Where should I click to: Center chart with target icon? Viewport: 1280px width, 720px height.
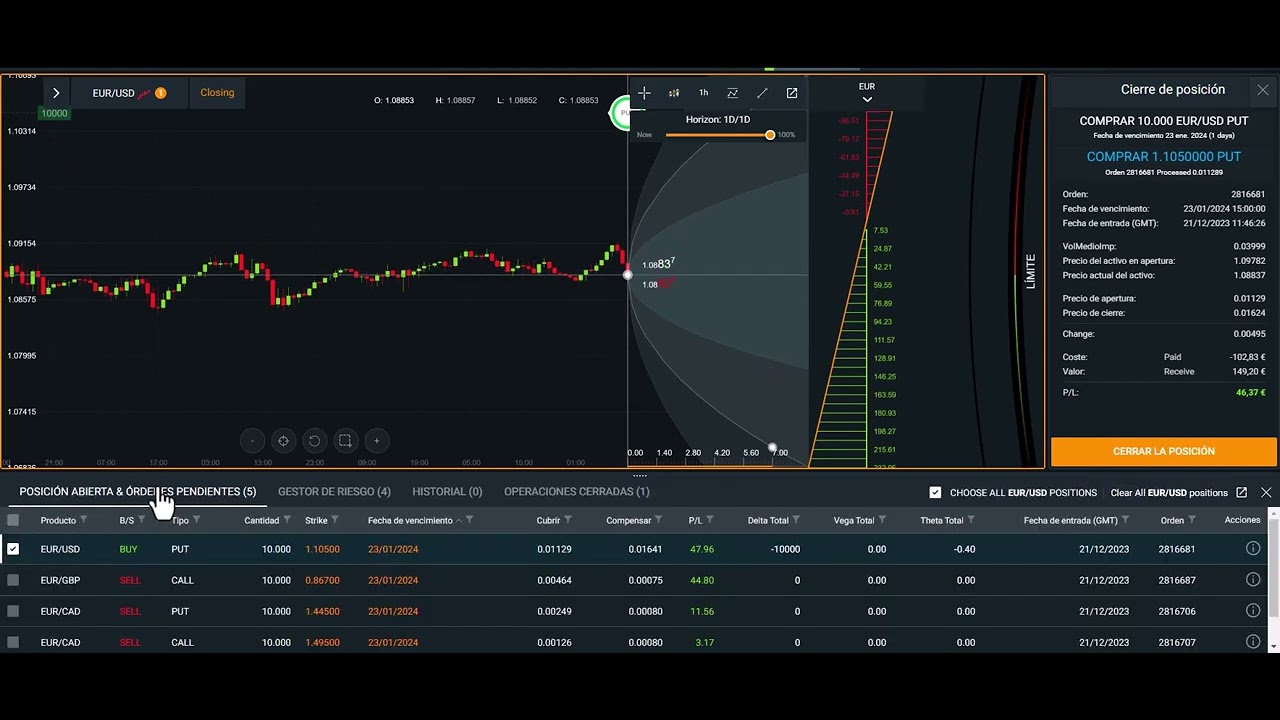tap(283, 441)
